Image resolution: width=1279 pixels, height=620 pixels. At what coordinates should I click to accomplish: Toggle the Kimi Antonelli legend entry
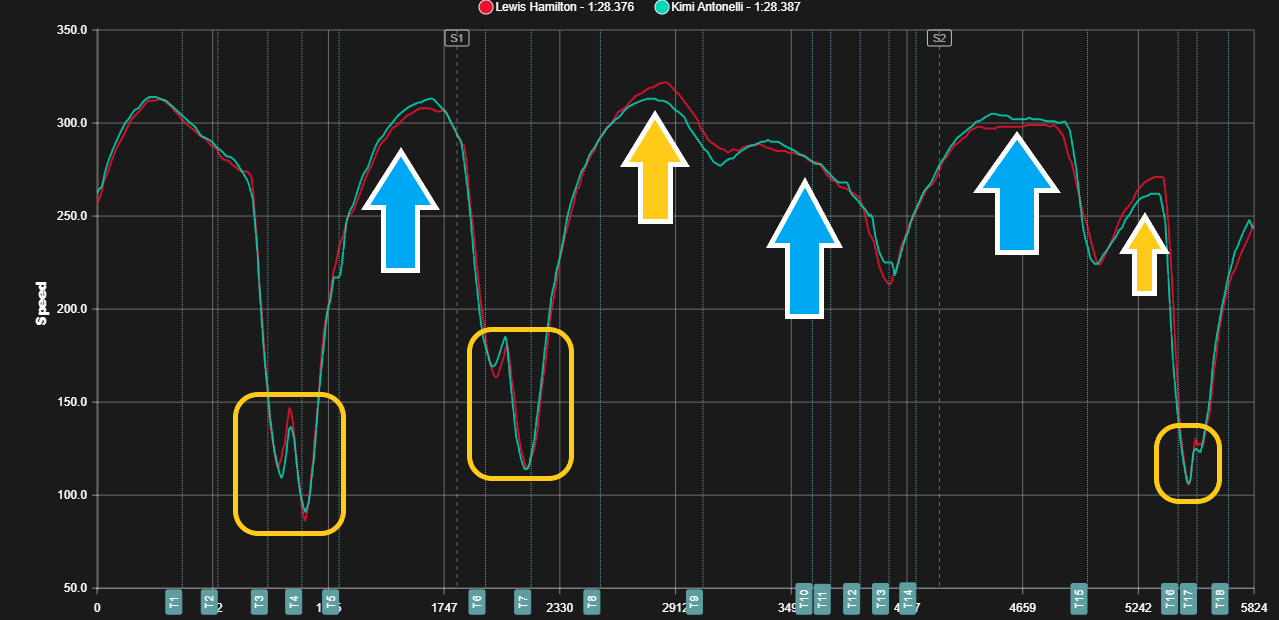727,7
